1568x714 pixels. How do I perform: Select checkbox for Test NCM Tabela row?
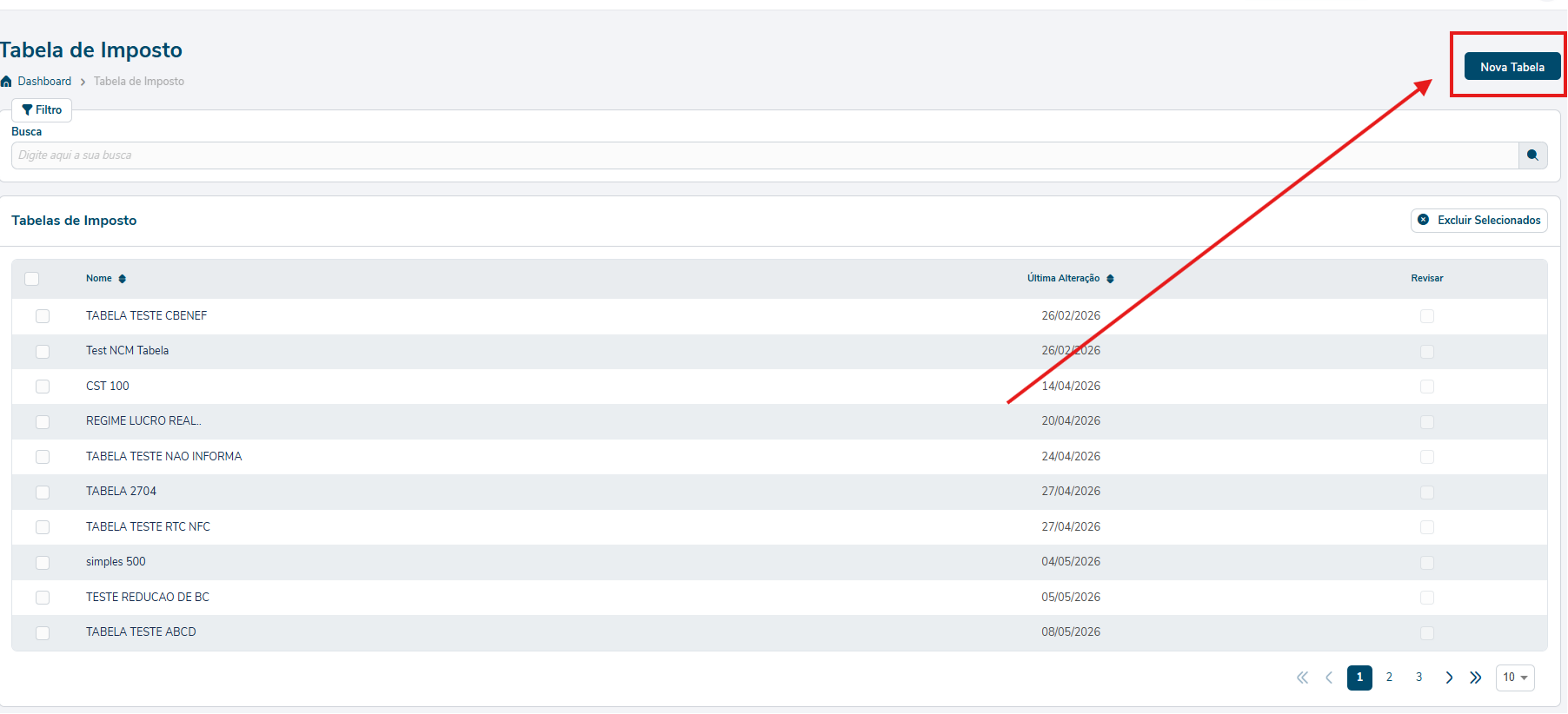[43, 352]
